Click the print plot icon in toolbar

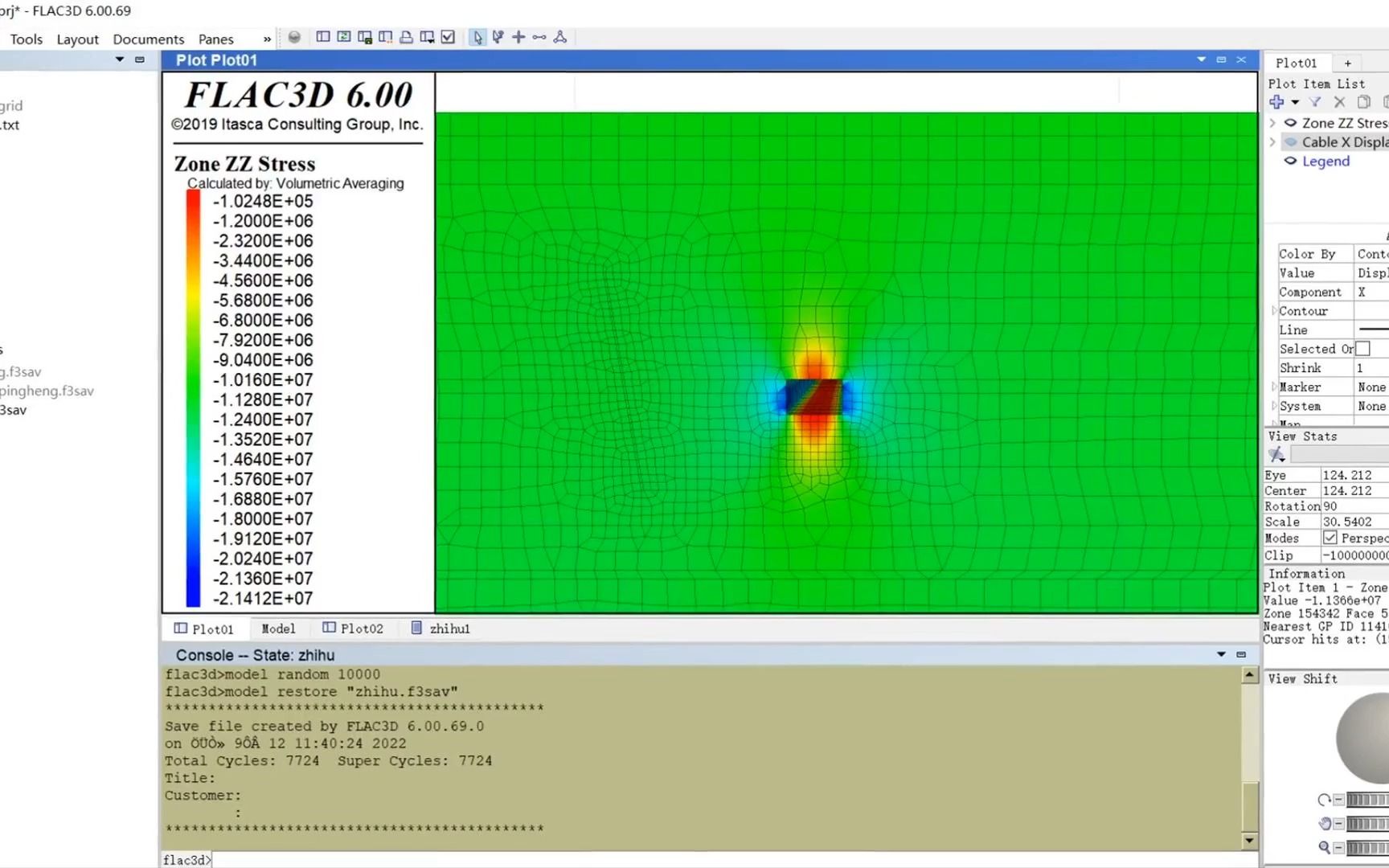407,37
